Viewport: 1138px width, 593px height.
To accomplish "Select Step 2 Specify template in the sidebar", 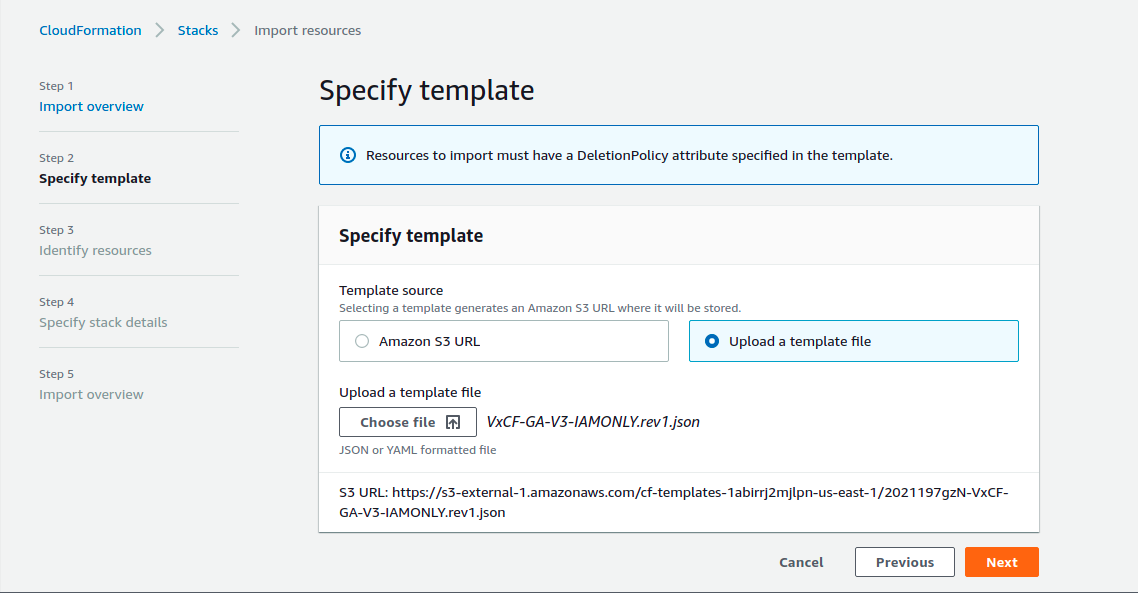I will 95,179.
